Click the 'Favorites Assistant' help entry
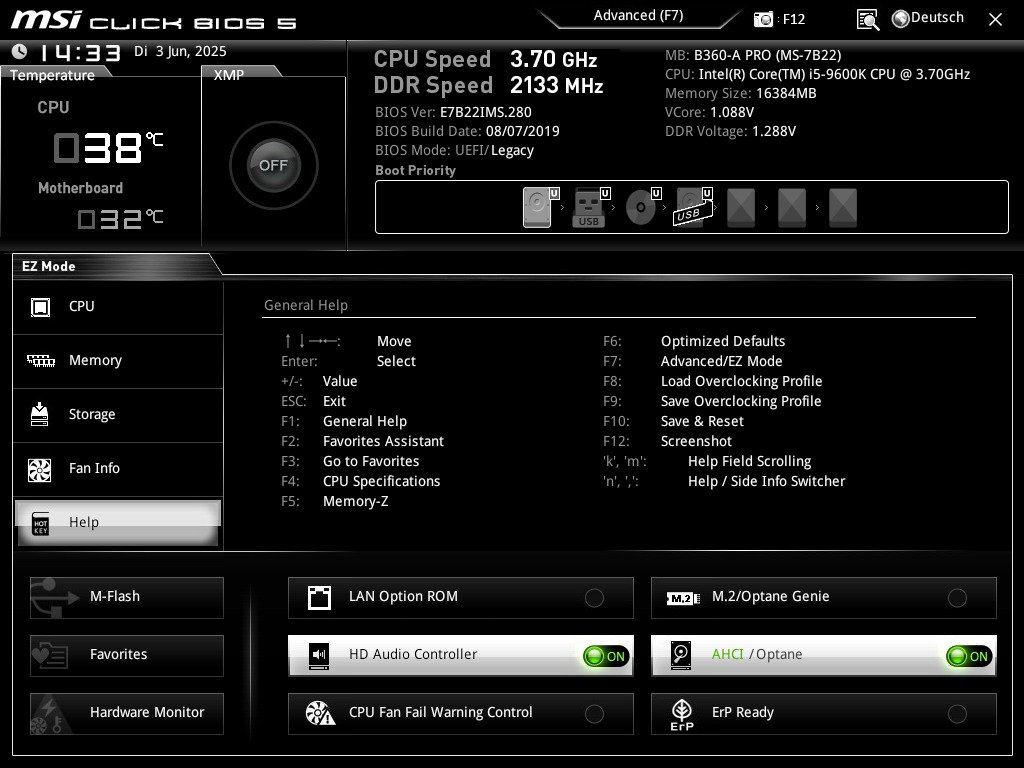This screenshot has width=1024, height=768. click(x=383, y=441)
